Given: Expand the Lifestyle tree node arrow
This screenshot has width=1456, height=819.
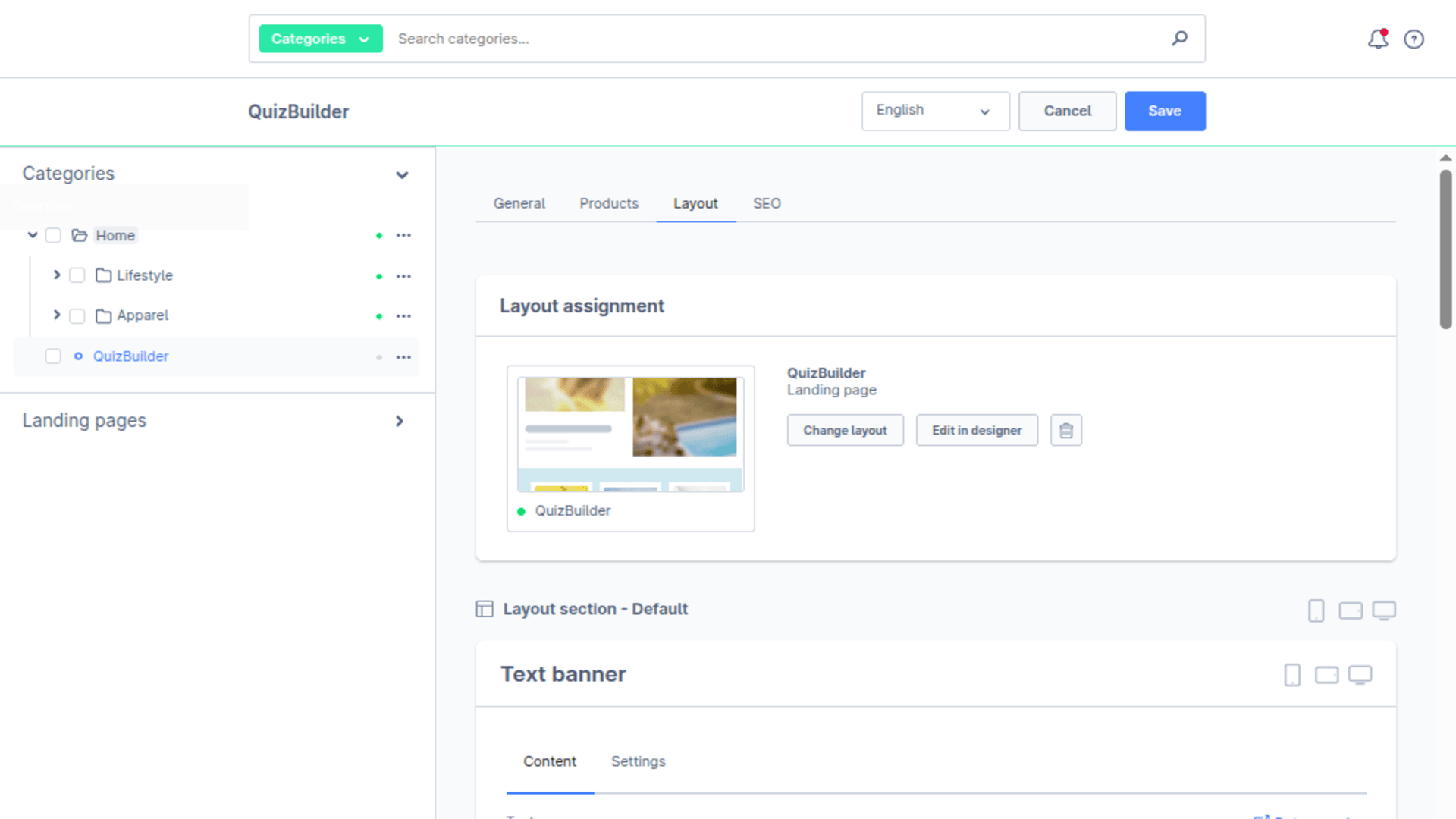Looking at the screenshot, I should point(57,275).
